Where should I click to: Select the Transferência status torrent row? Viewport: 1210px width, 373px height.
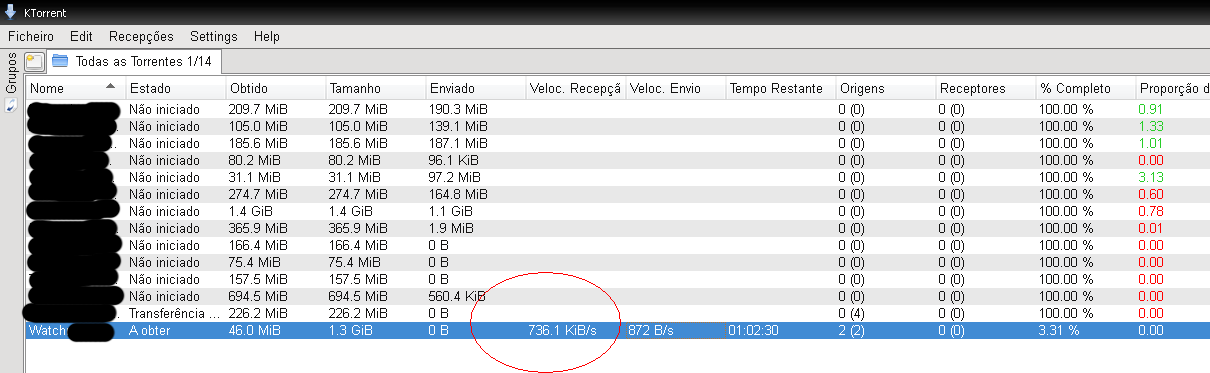617,313
